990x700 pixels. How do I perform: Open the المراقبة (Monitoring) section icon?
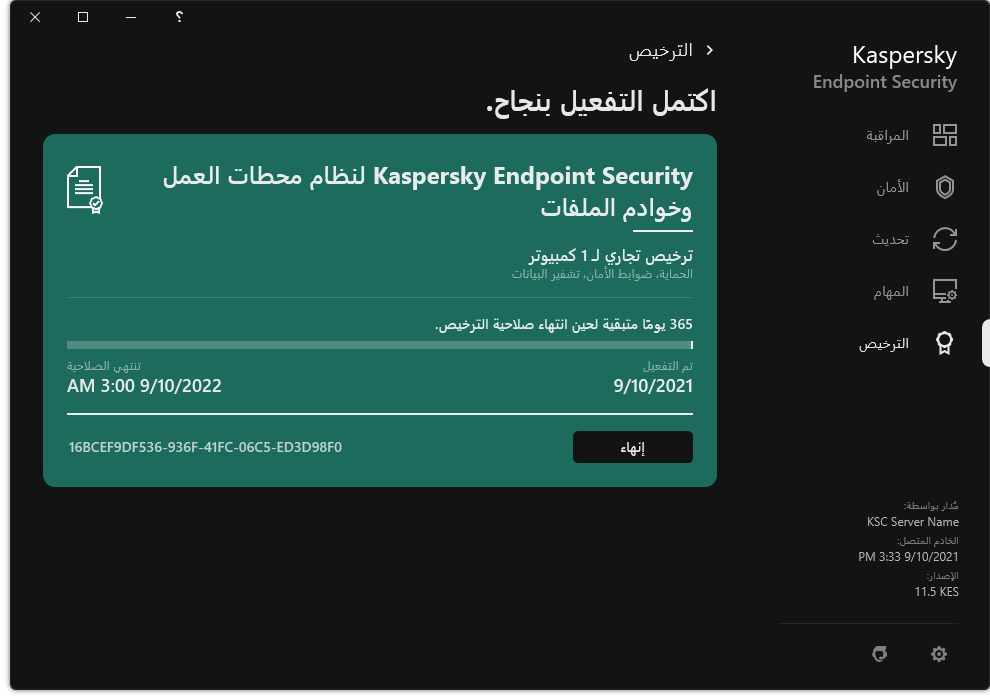[945, 135]
